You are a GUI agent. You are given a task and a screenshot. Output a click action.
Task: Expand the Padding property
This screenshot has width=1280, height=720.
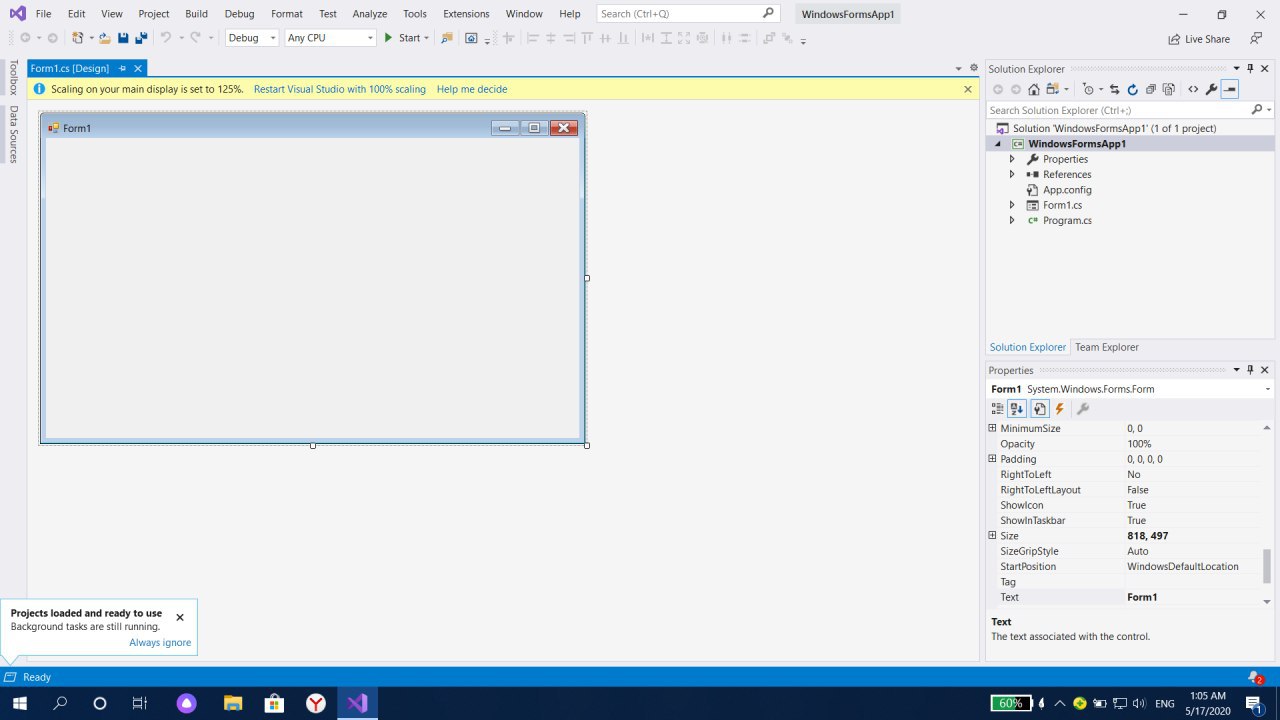[x=993, y=459]
